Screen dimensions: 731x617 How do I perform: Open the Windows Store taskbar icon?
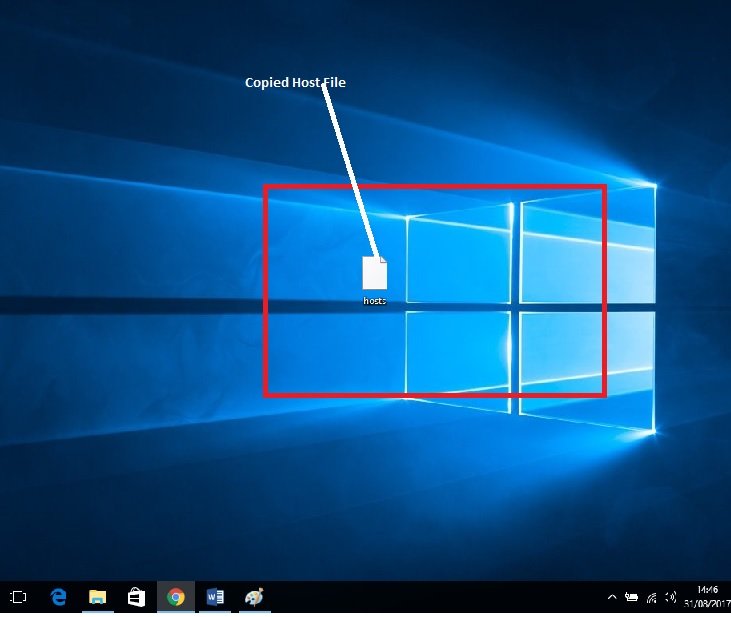[137, 597]
